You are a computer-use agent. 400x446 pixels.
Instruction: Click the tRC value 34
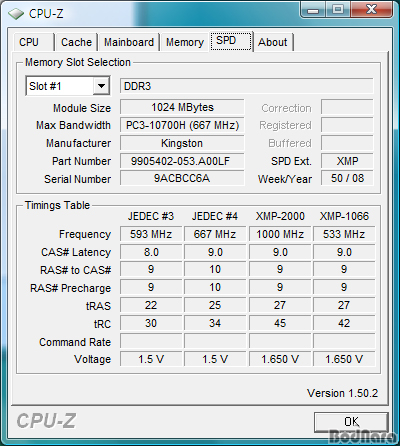pyautogui.click(x=215, y=323)
